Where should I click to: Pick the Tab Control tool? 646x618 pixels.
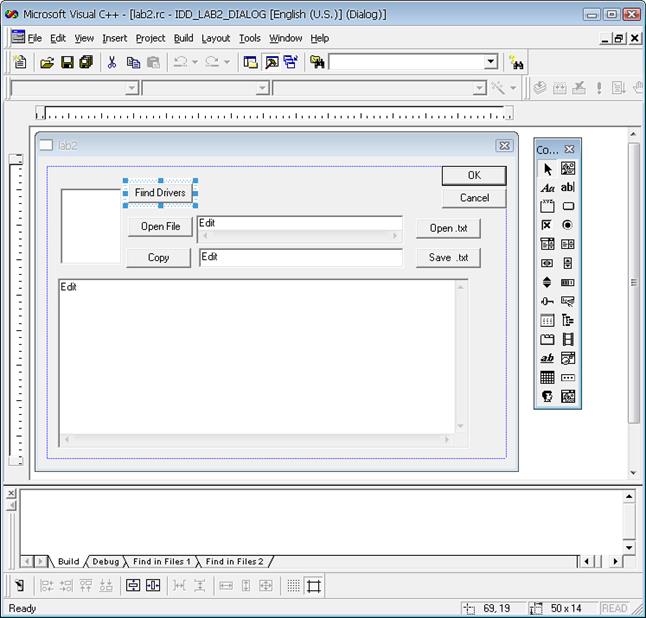point(547,339)
